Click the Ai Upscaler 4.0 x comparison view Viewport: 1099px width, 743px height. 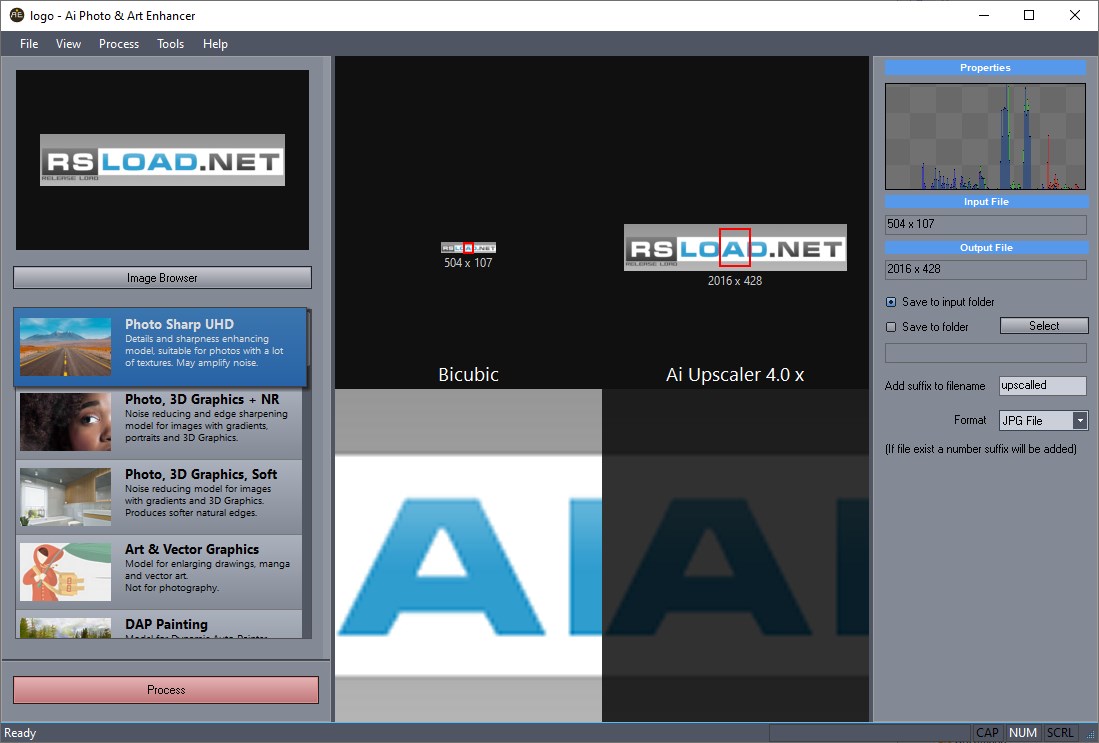[735, 555]
